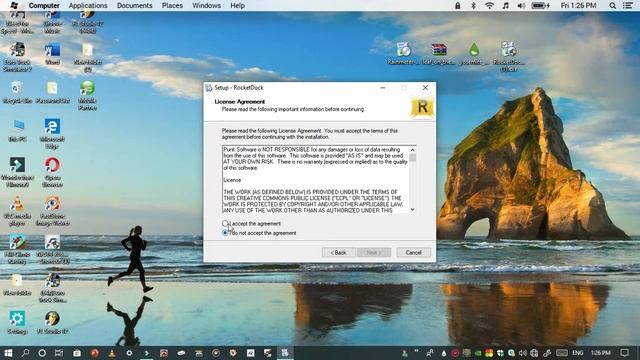Select the Word desktop shortcut
Screen dimensions: 640x360
52,54
